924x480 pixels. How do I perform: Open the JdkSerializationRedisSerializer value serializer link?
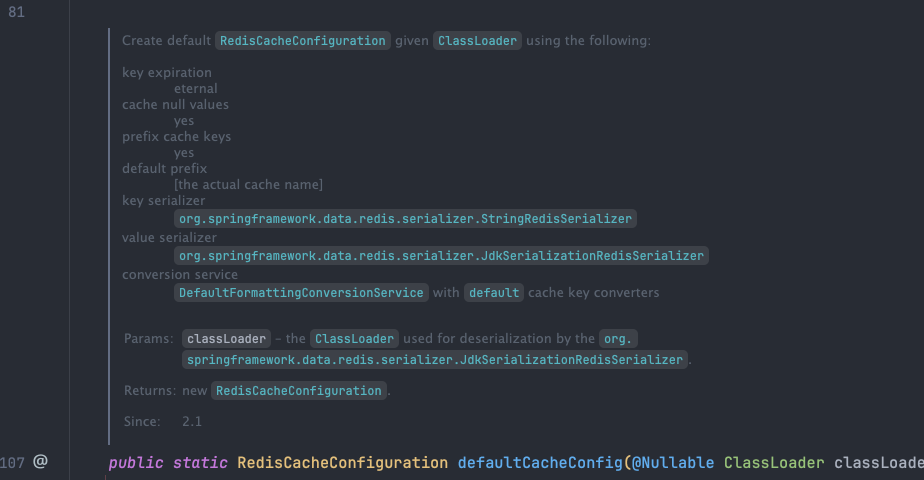(441, 256)
